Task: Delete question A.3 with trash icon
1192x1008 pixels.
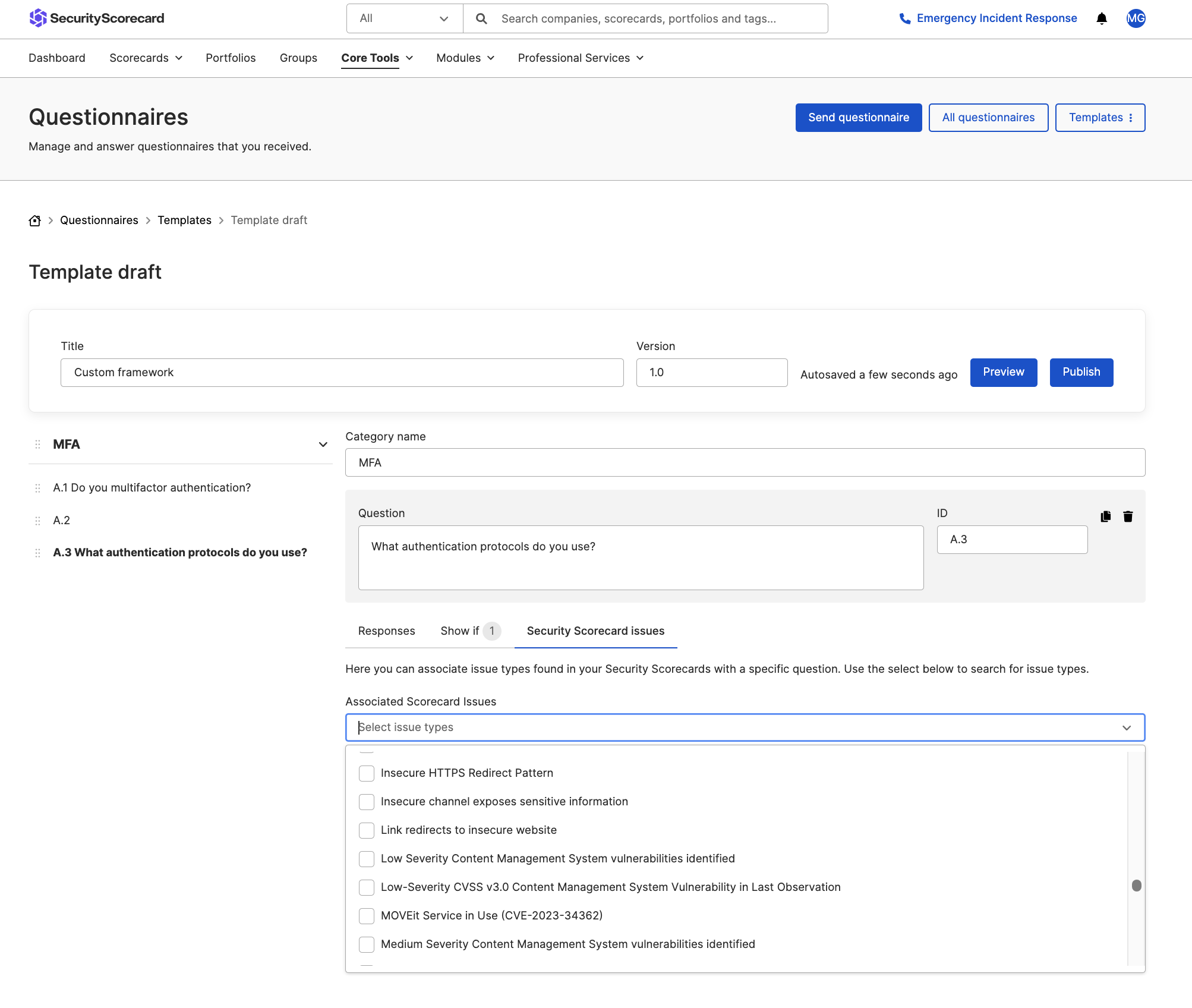Action: pyautogui.click(x=1128, y=516)
